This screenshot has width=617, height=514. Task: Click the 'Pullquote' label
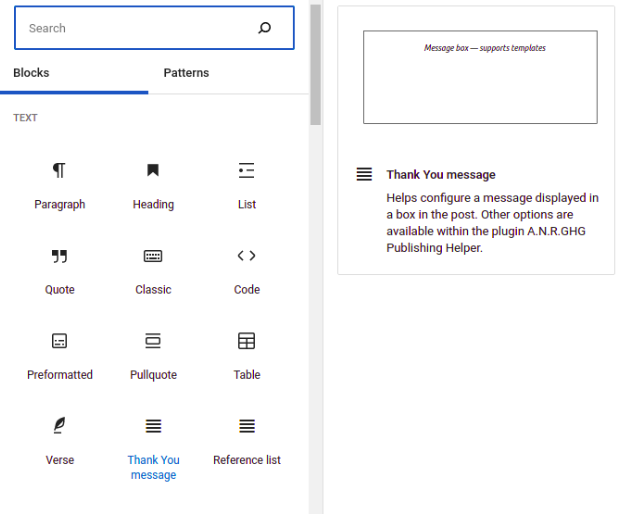point(153,375)
